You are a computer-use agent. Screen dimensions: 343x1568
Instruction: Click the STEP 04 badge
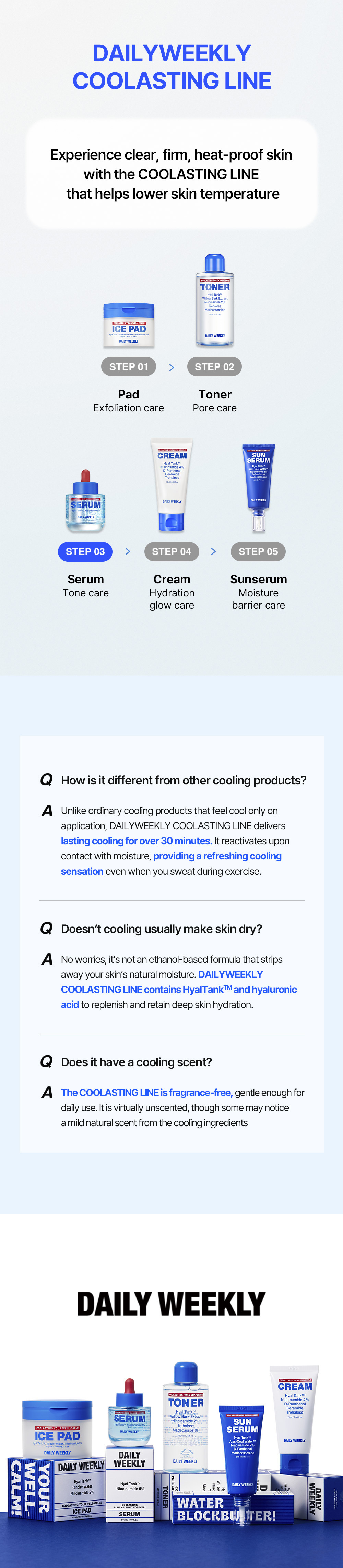(x=172, y=551)
